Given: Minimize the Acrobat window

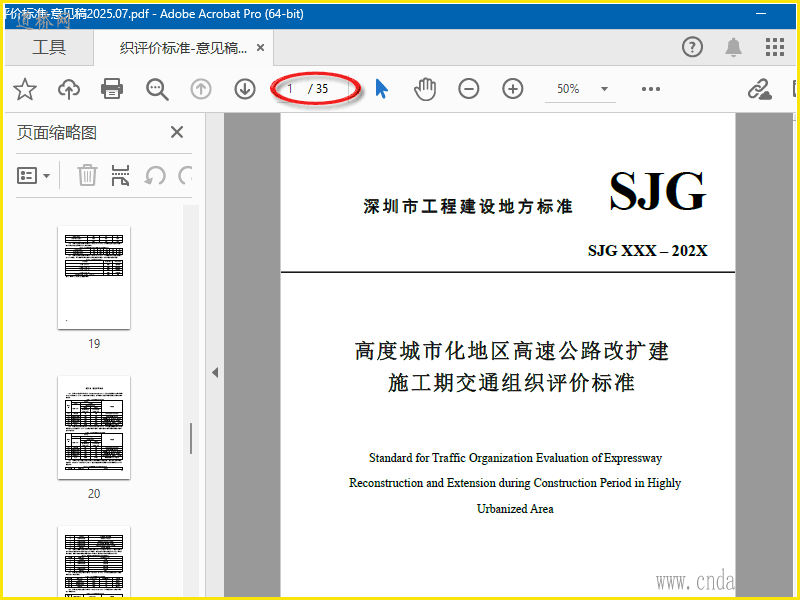Looking at the screenshot, I should click(x=761, y=13).
